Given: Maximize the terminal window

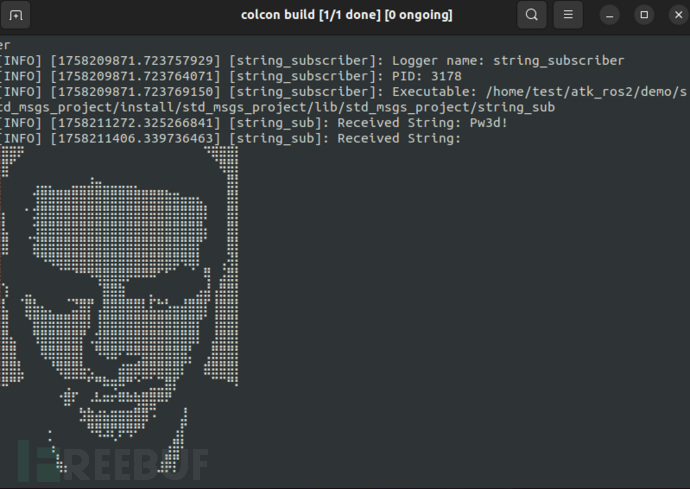Looking at the screenshot, I should pos(644,15).
